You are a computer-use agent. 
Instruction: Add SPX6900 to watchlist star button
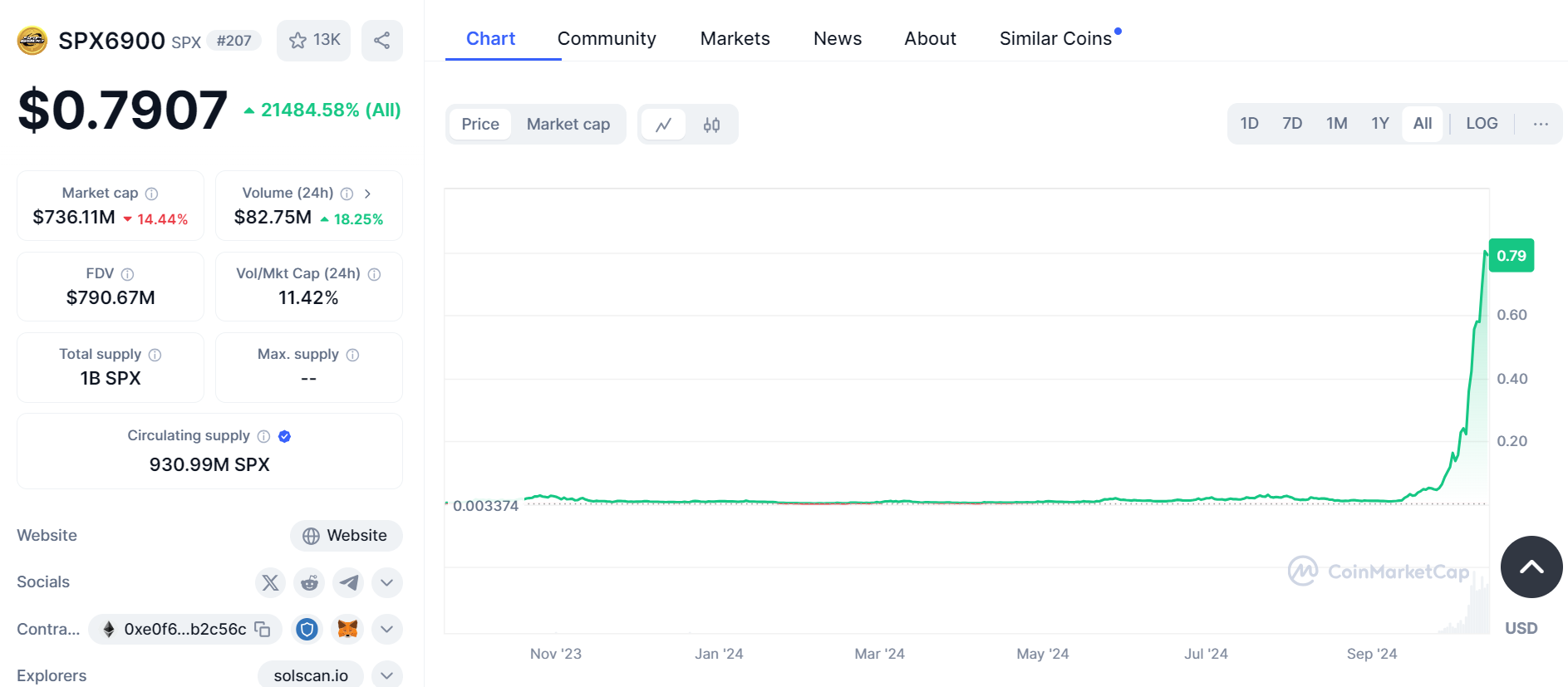[x=314, y=40]
